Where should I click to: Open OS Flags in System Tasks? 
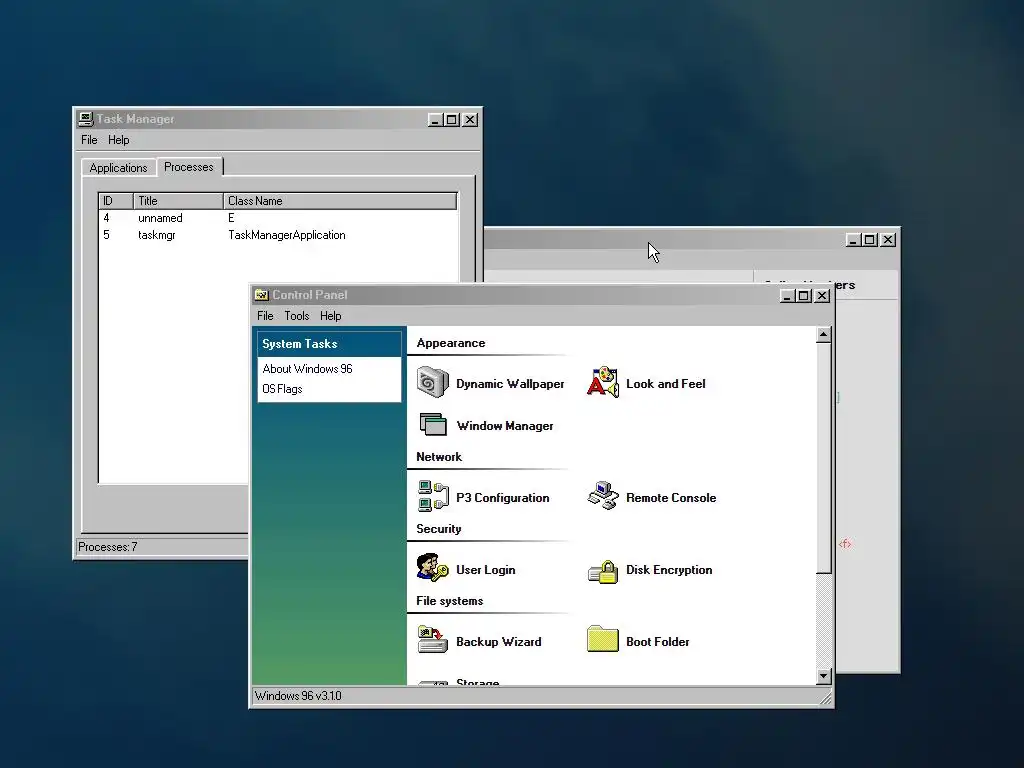282,389
